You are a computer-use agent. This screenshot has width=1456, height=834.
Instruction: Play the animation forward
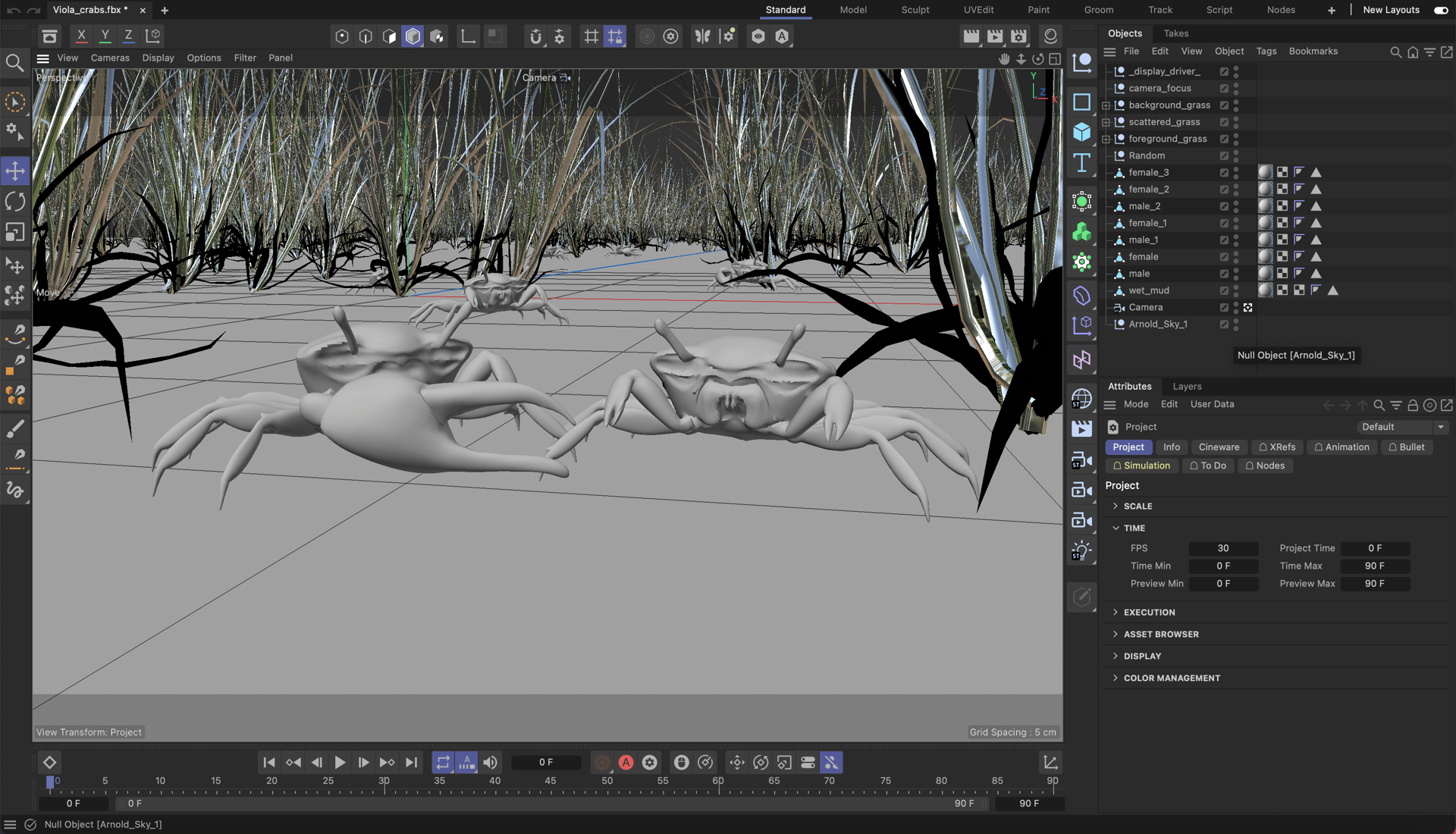(340, 763)
